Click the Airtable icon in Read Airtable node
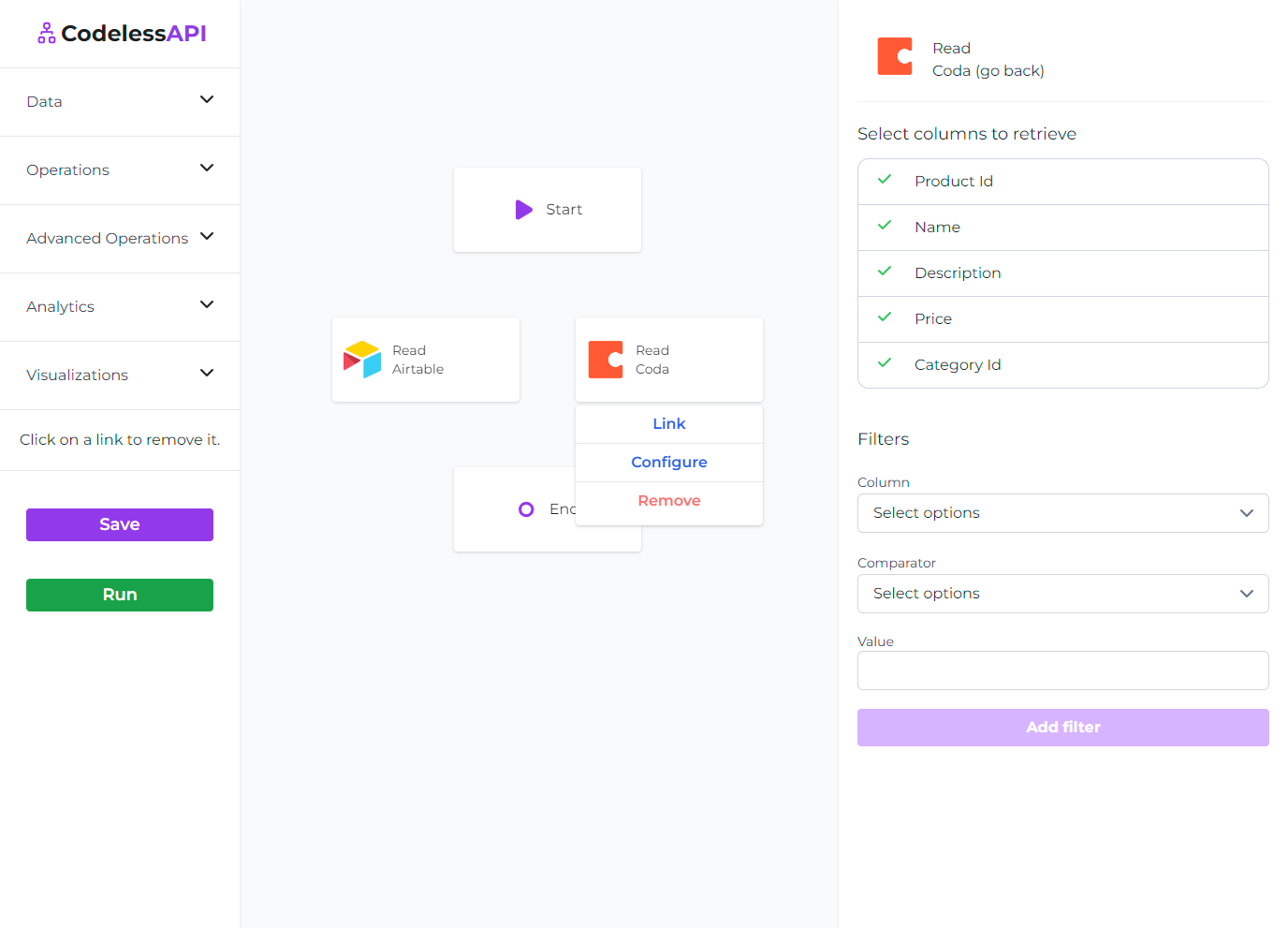Image resolution: width=1288 pixels, height=928 pixels. [362, 360]
